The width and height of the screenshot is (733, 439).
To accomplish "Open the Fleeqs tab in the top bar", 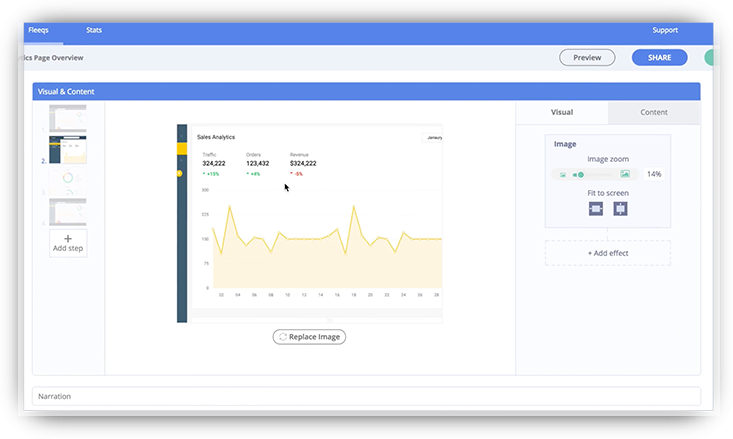I will coord(38,30).
